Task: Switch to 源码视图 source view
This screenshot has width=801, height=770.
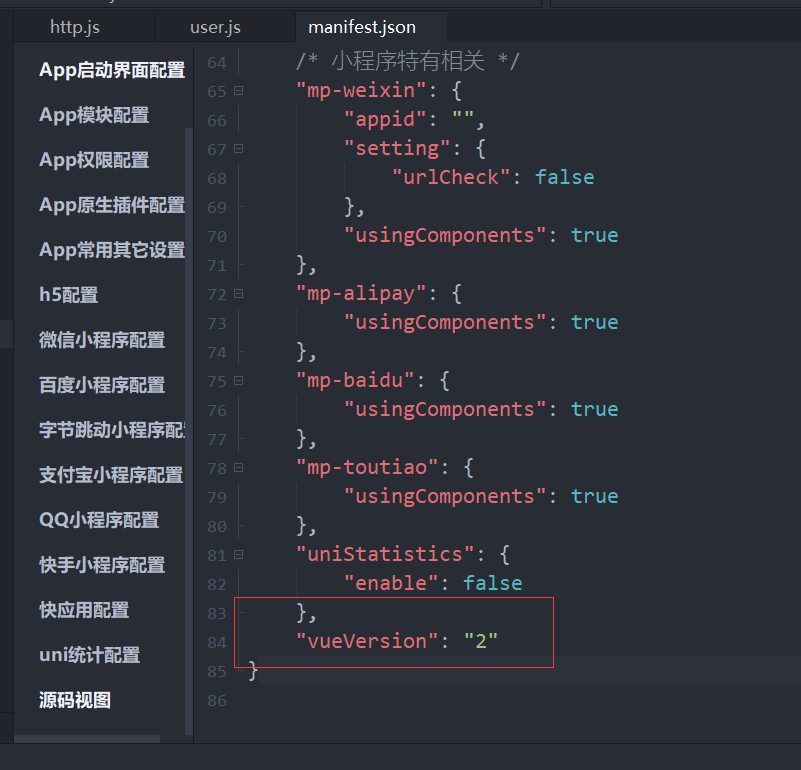Action: click(x=75, y=700)
